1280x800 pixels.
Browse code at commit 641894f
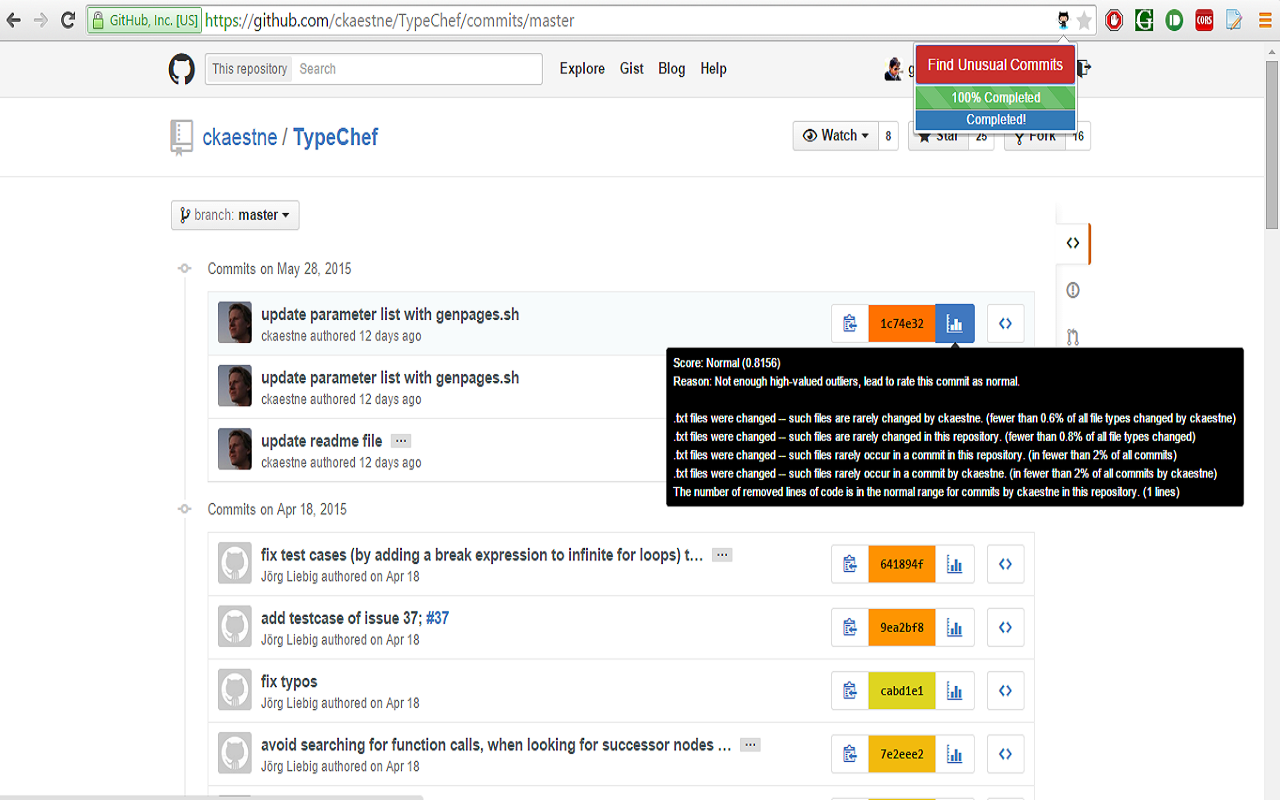(x=1006, y=564)
